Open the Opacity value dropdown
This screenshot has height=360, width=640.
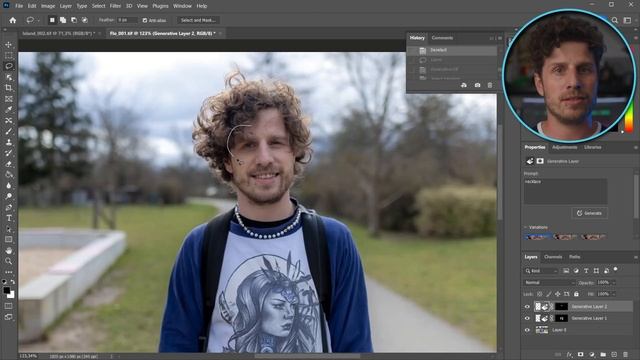[x=614, y=282]
